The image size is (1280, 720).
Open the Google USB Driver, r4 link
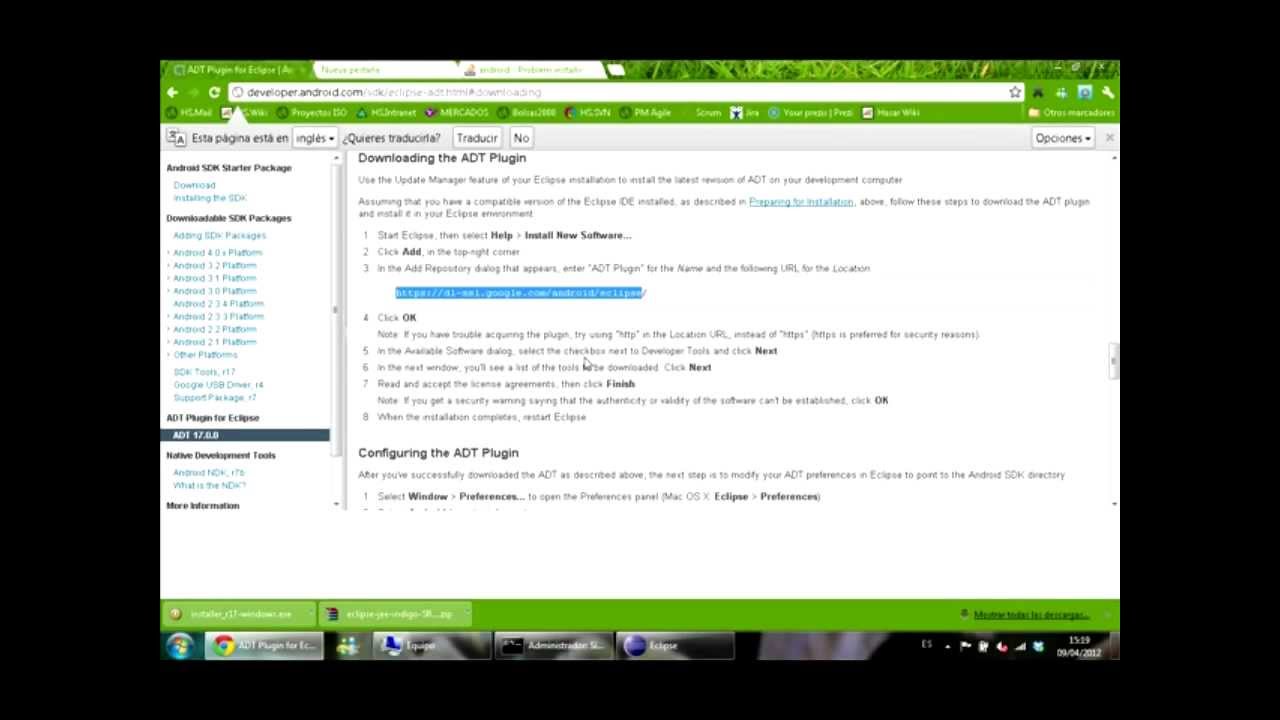(x=218, y=385)
